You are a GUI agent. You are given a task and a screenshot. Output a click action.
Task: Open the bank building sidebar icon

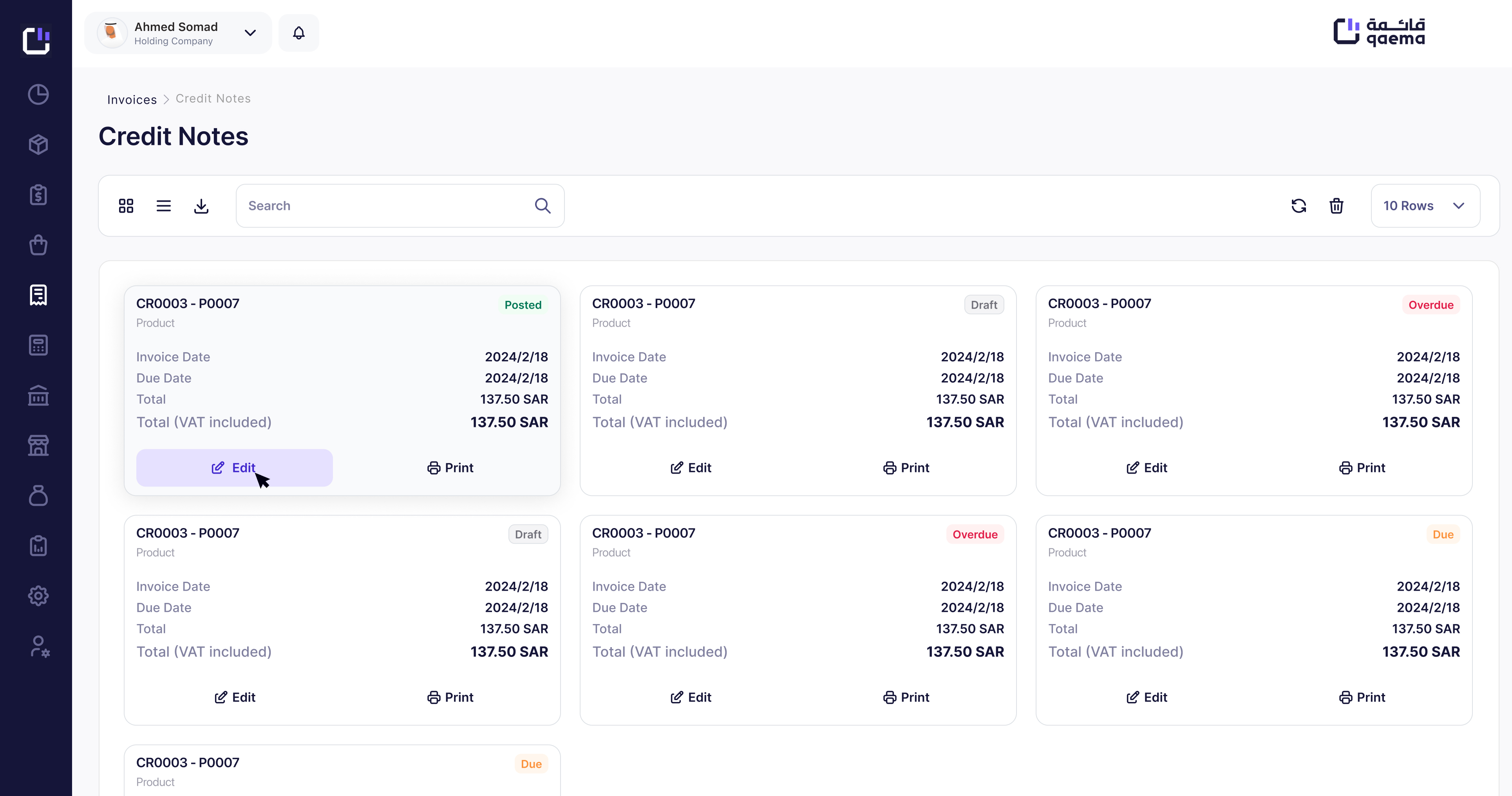tap(38, 396)
